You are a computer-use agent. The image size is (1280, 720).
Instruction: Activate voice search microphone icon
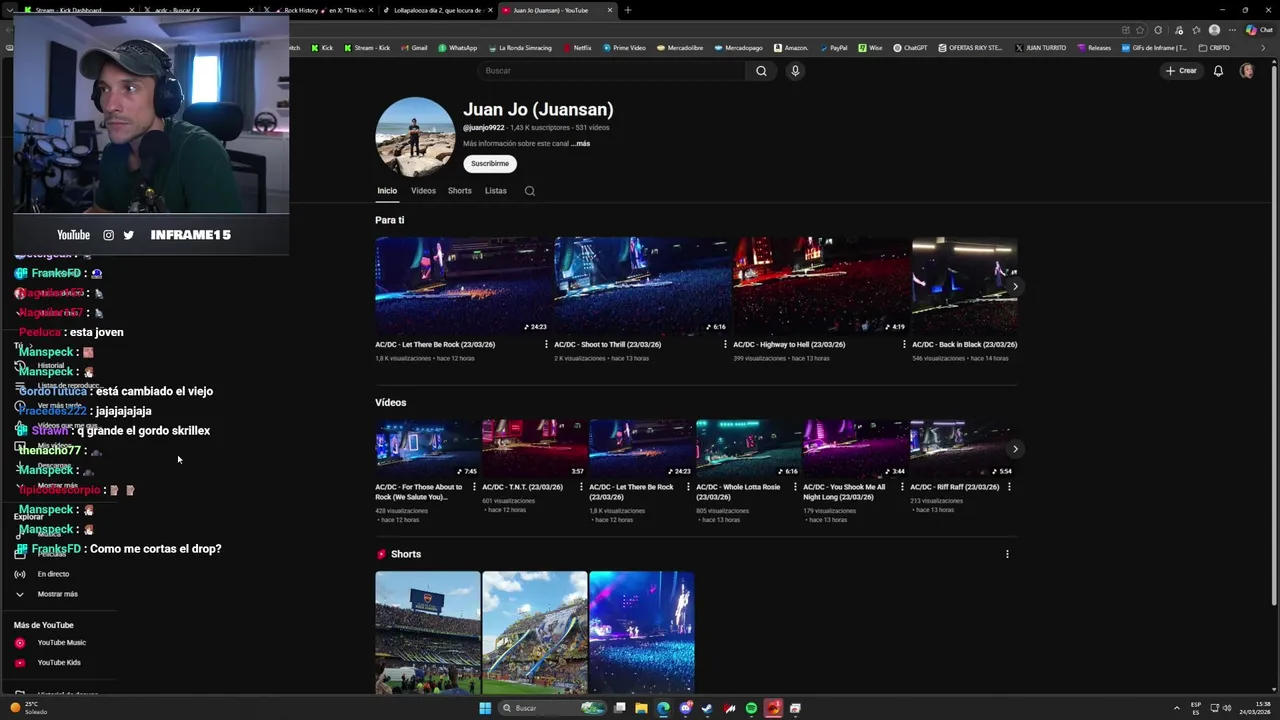(x=795, y=71)
